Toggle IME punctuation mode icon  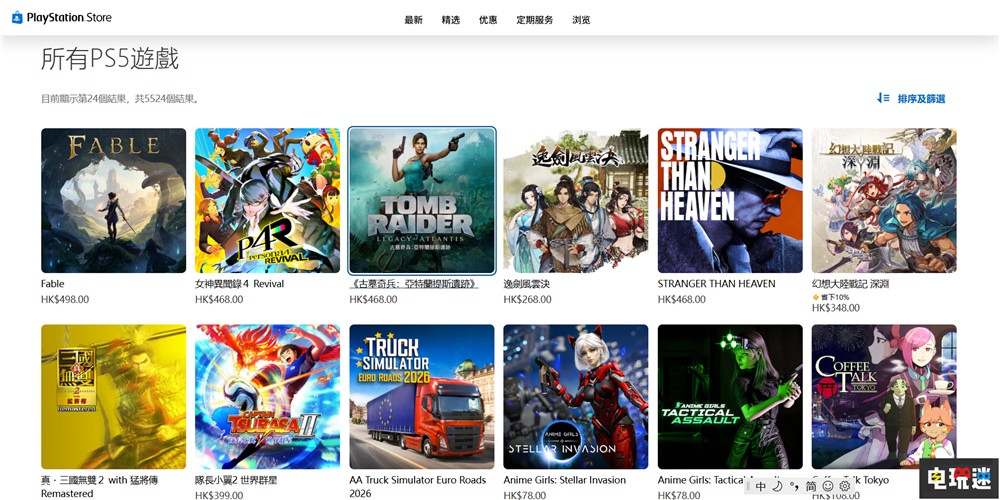[794, 486]
